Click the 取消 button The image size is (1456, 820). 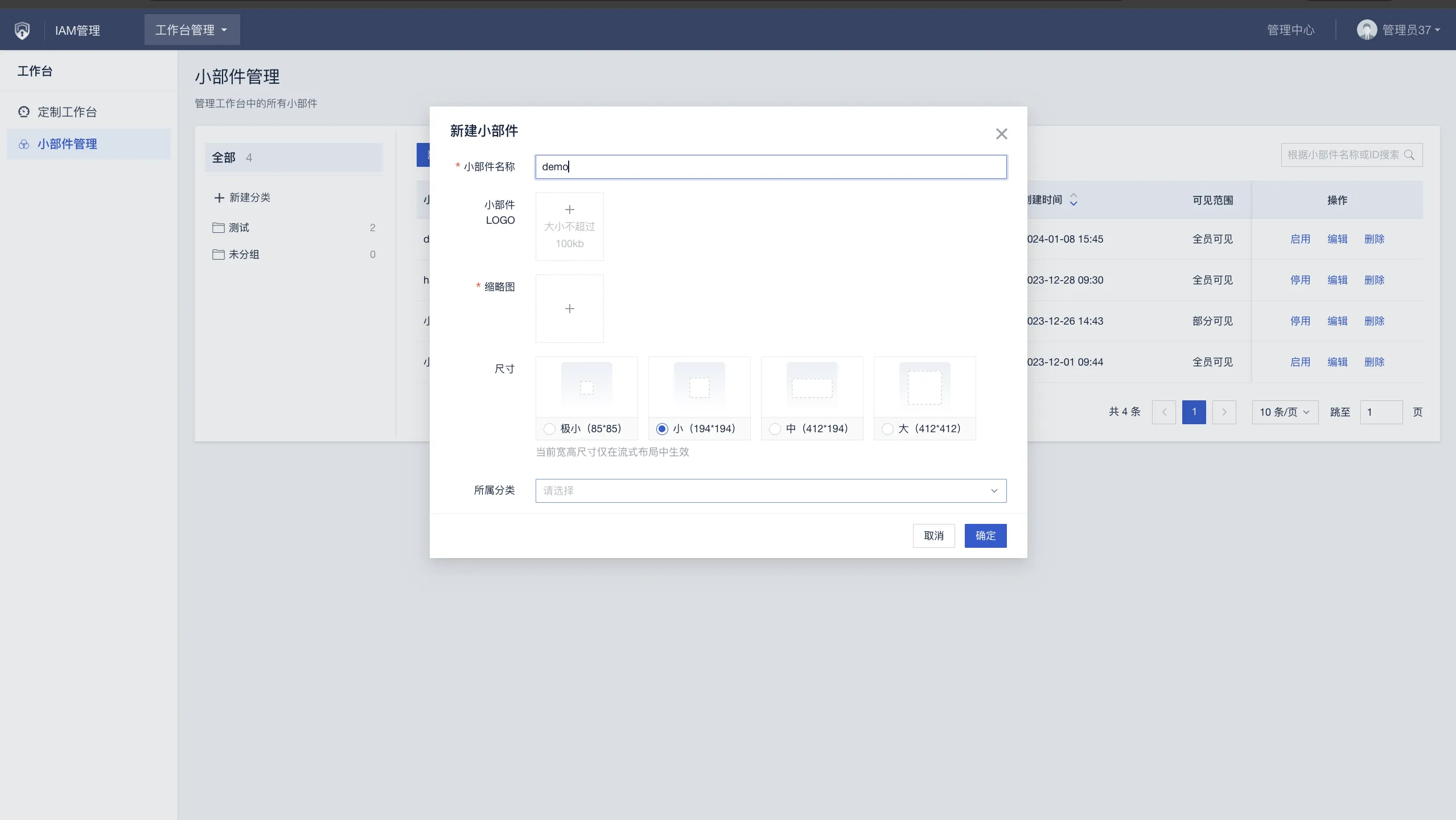933,536
